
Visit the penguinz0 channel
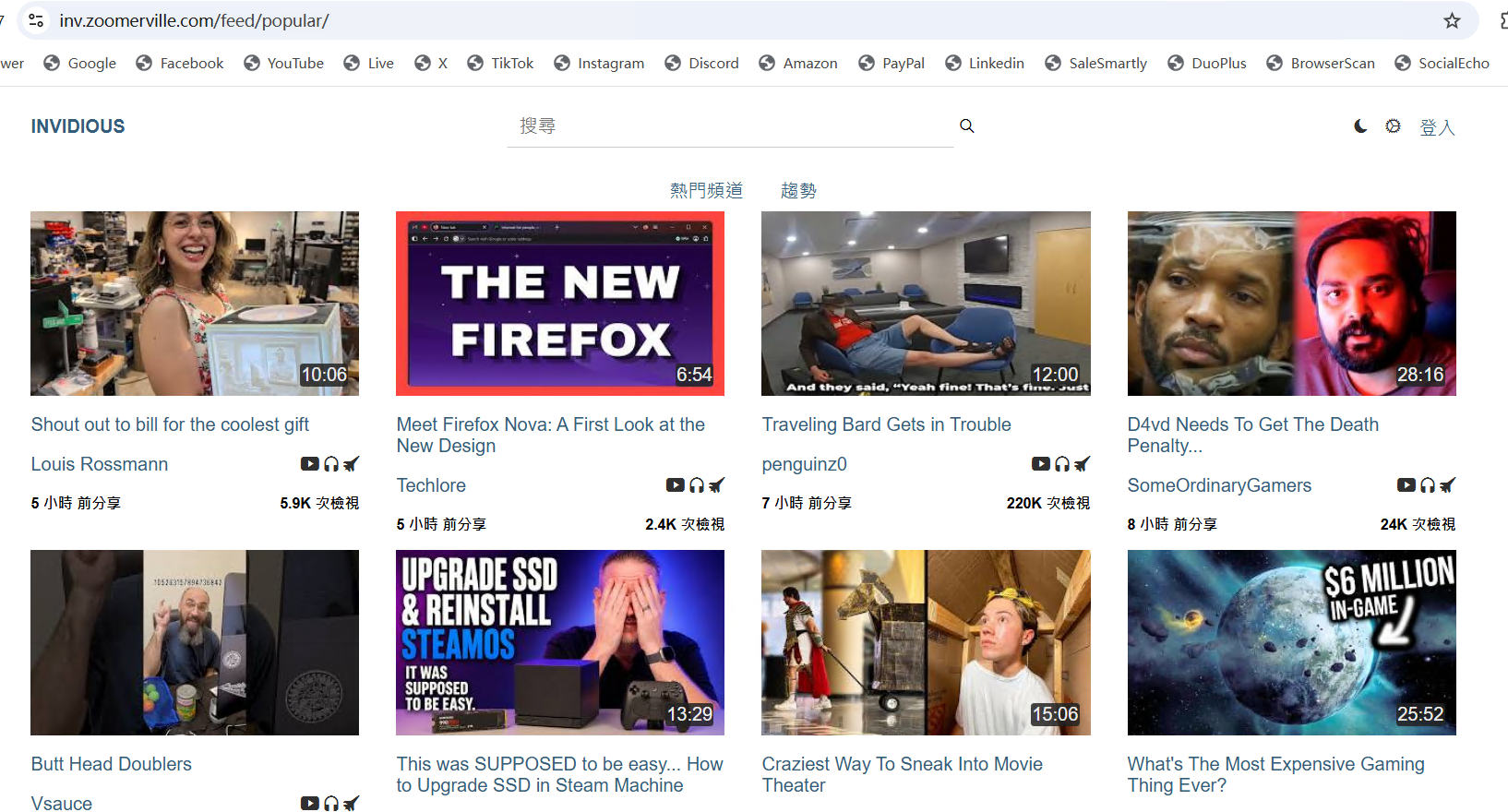click(804, 464)
